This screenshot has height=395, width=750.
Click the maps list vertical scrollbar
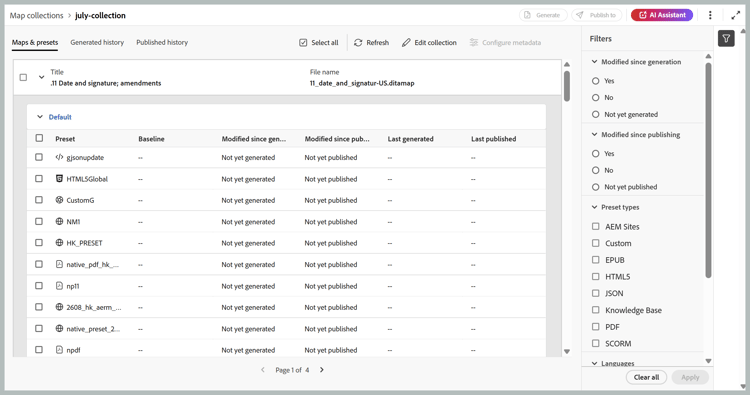567,87
